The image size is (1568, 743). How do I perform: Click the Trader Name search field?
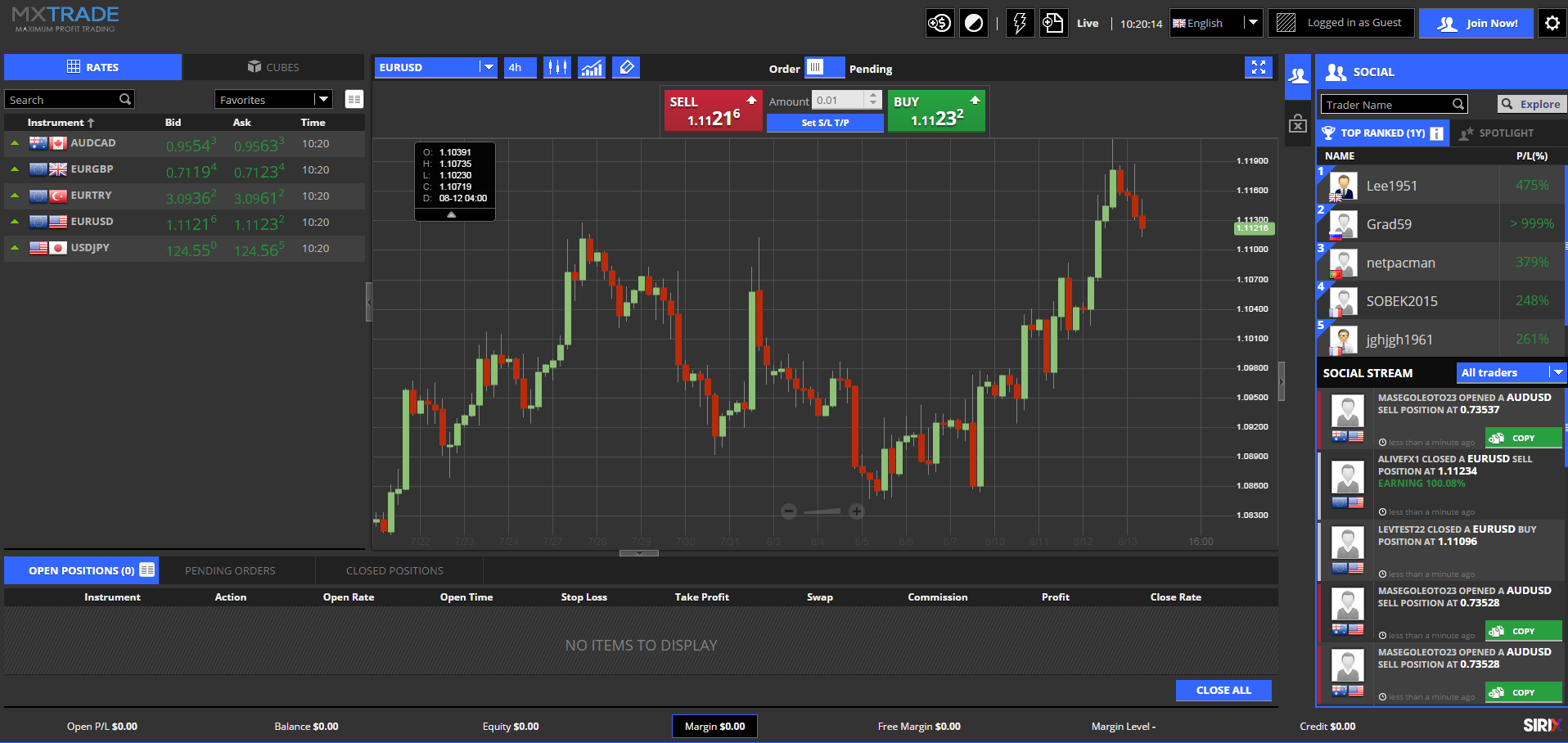pos(1391,104)
